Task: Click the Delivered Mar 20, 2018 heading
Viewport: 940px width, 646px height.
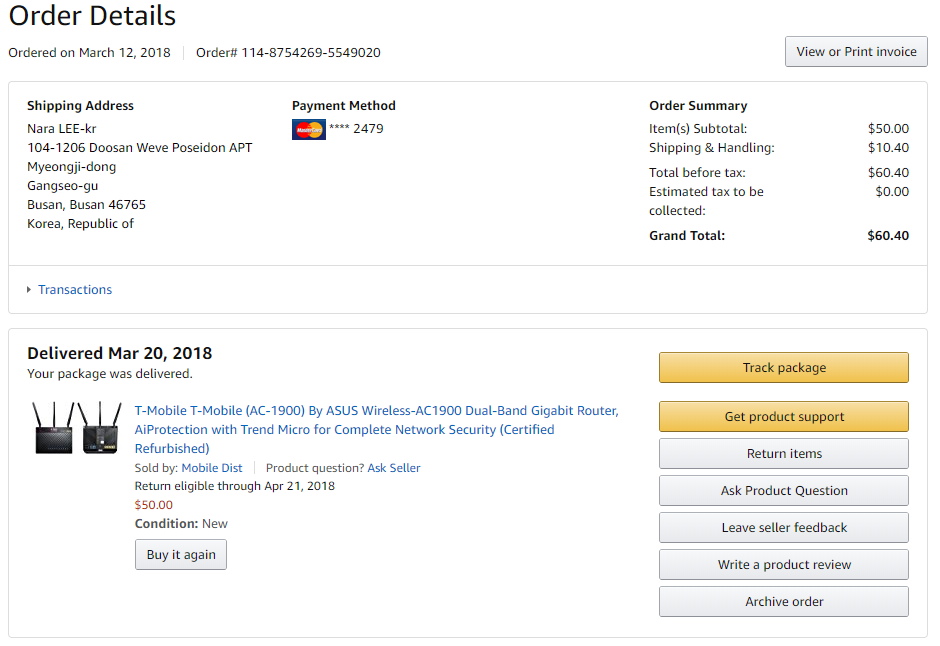Action: pyautogui.click(x=119, y=353)
